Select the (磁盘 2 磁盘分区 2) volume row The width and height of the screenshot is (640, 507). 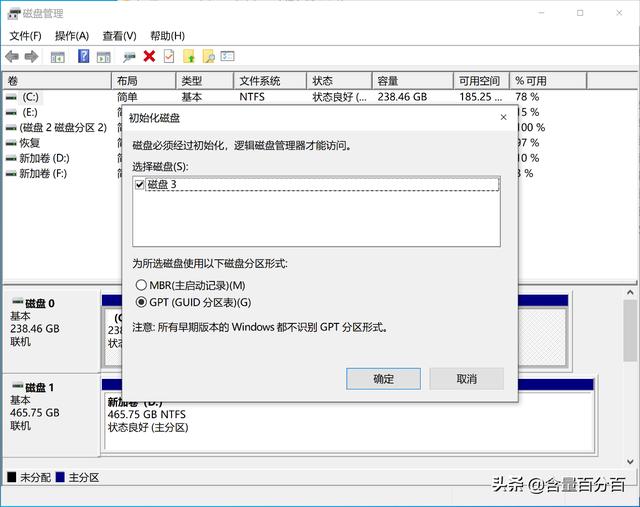click(63, 128)
